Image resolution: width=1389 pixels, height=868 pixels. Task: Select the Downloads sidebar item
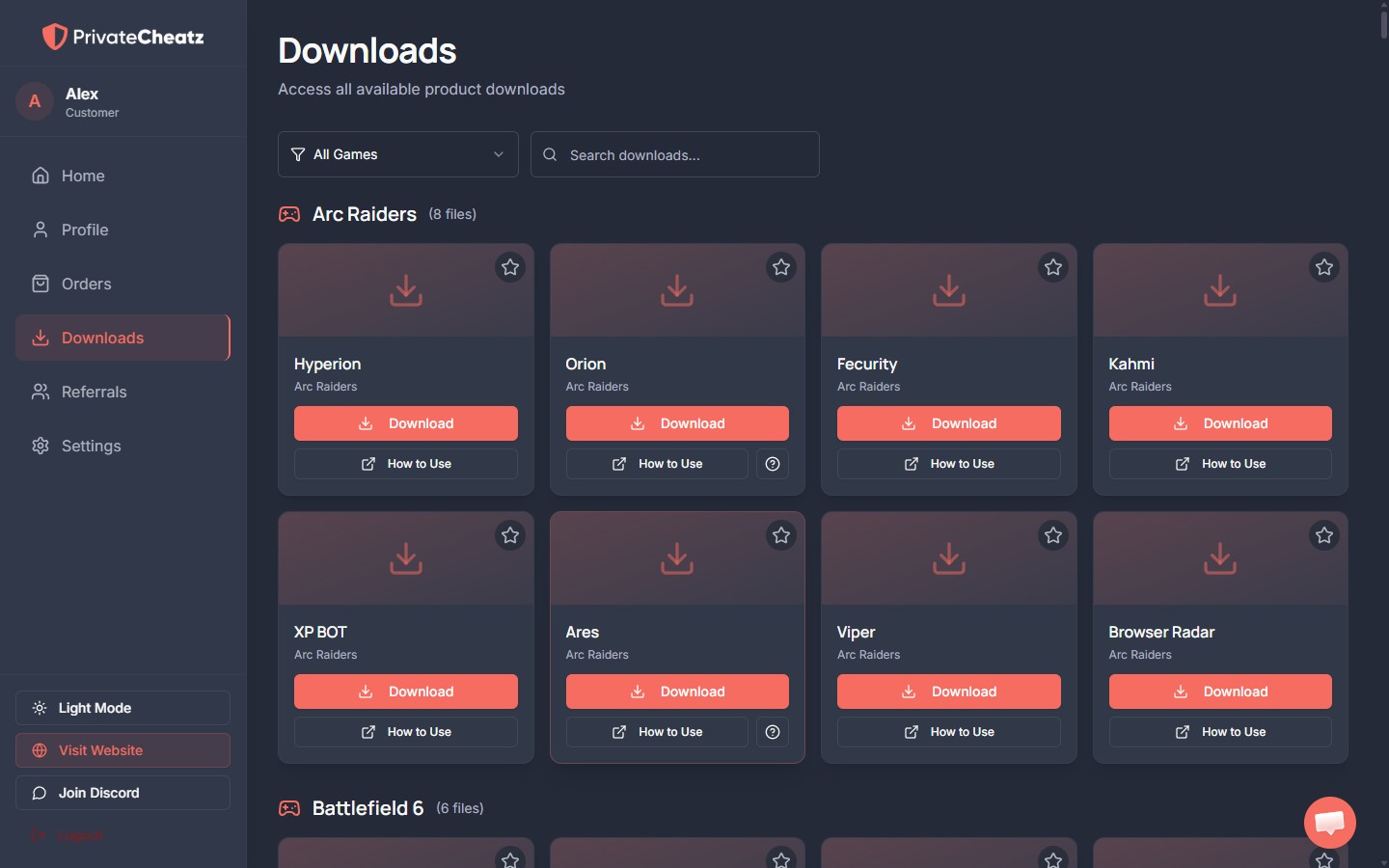click(123, 338)
